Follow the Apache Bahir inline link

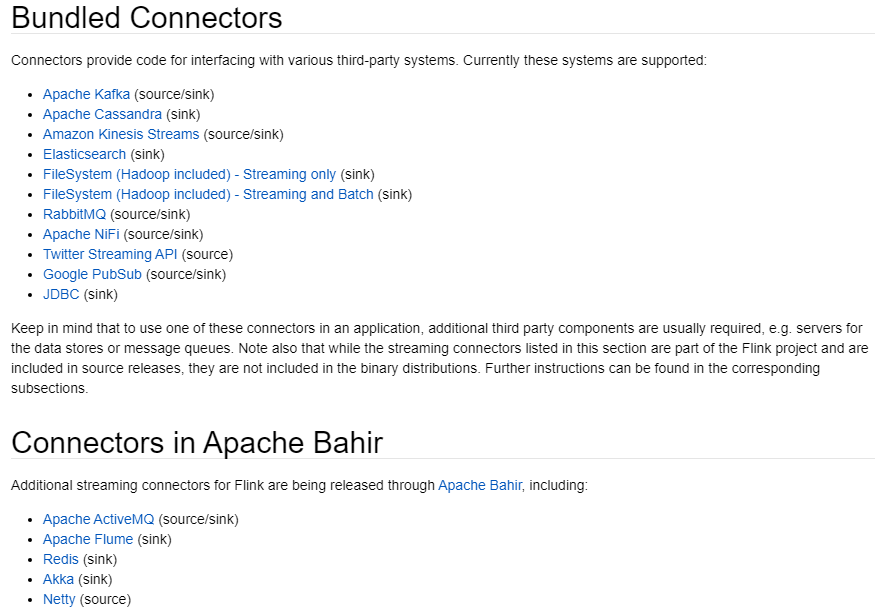tap(480, 485)
